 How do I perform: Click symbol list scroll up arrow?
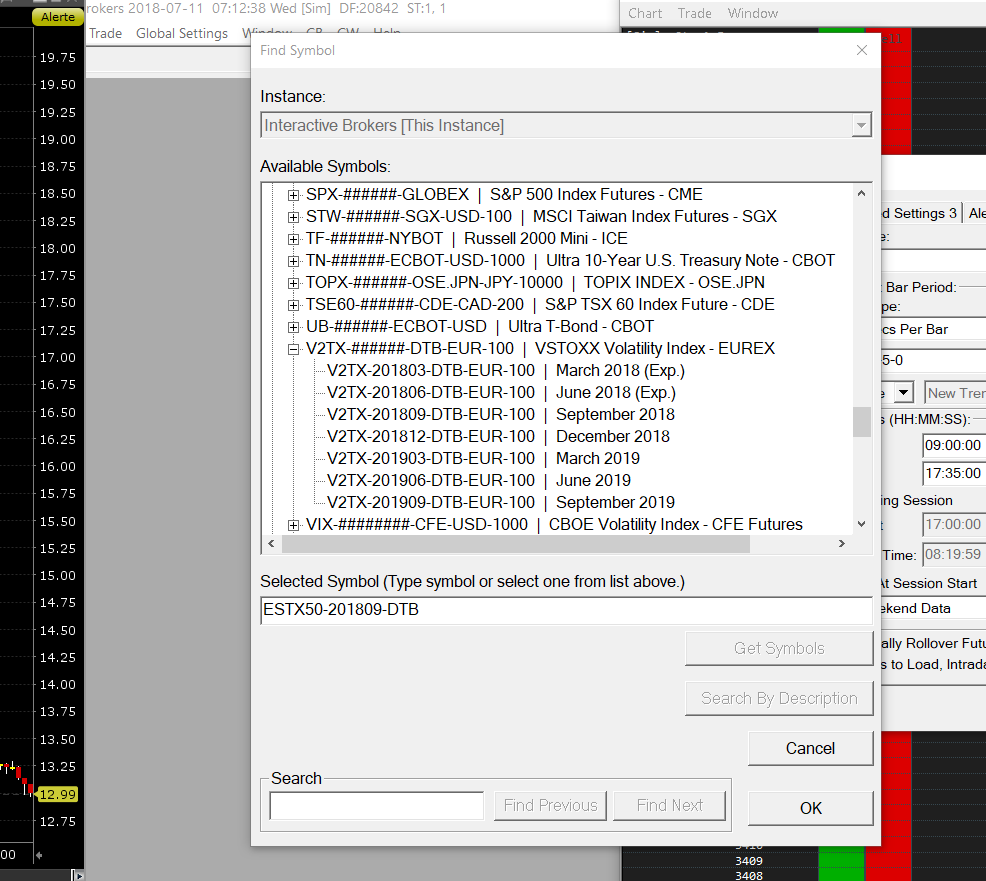pos(861,194)
